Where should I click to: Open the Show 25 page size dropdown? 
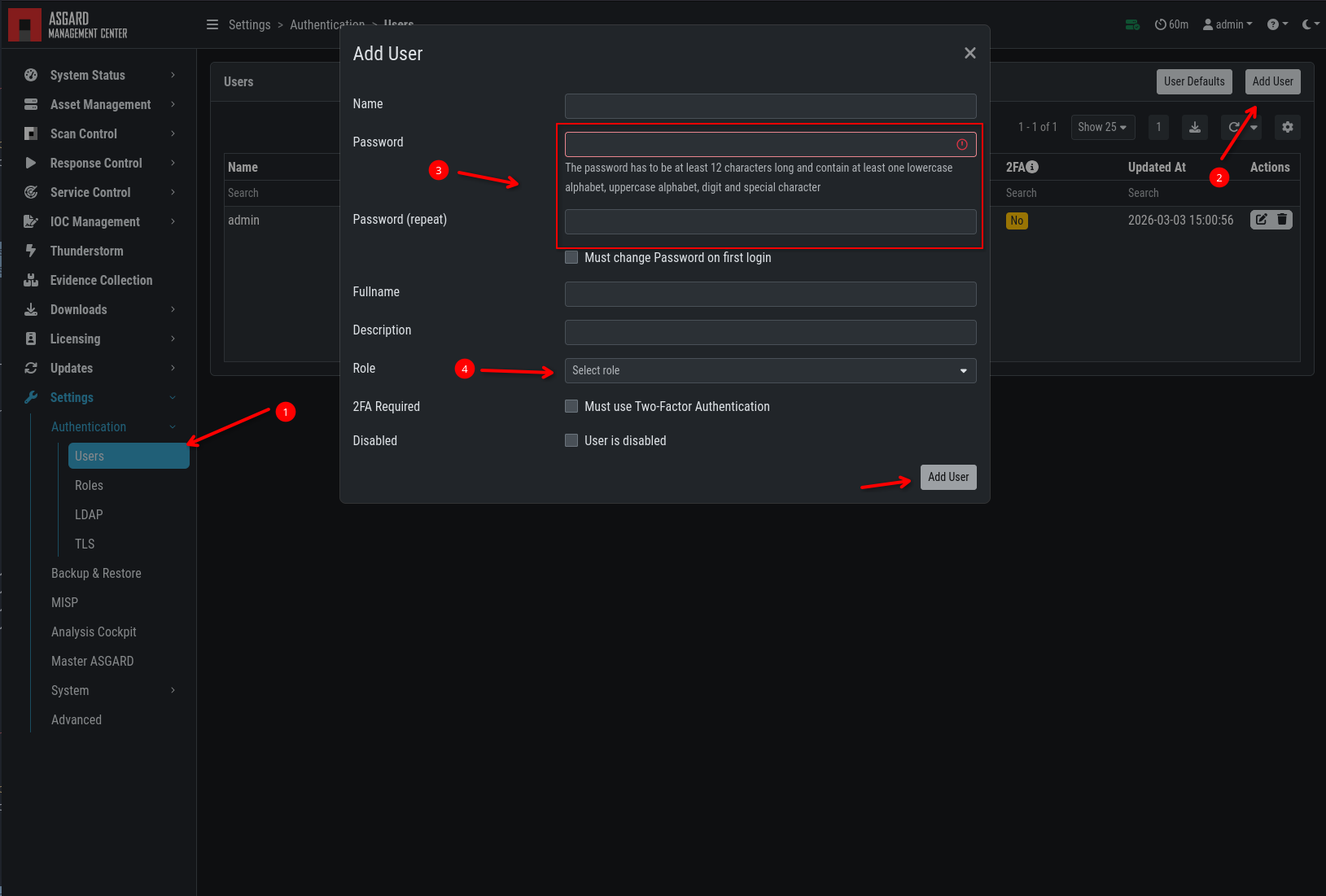click(x=1103, y=127)
